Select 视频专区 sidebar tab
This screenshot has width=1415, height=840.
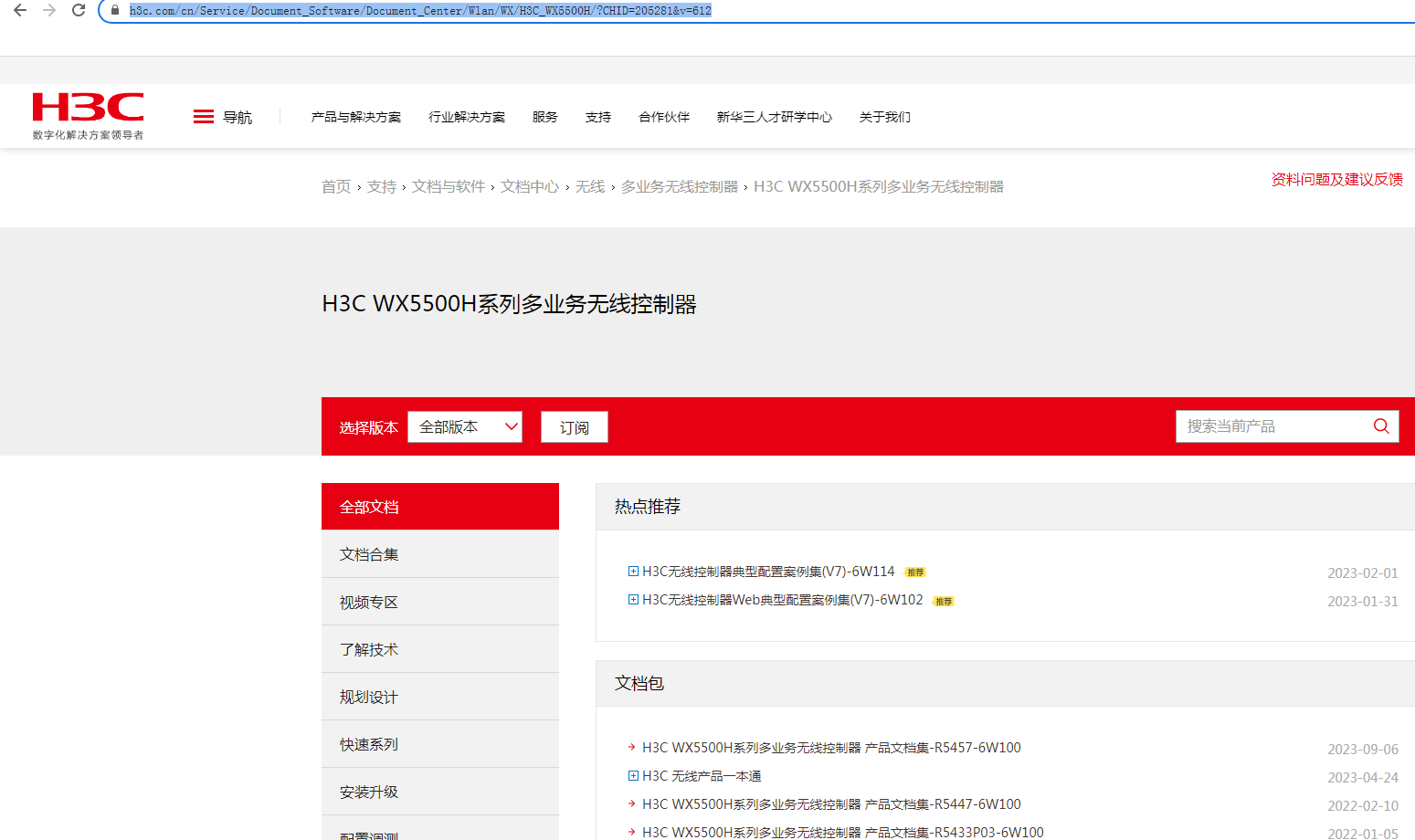[440, 602]
